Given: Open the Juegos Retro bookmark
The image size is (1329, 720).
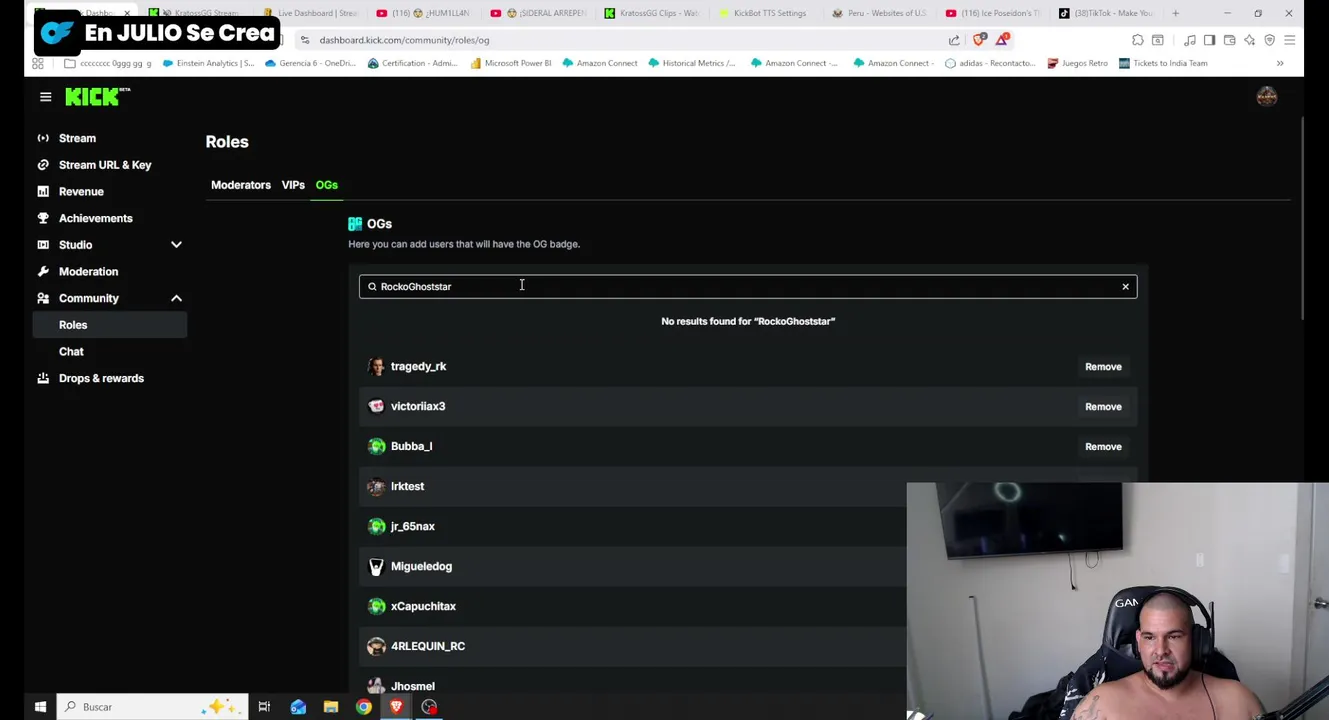Looking at the screenshot, I should pos(1078,63).
